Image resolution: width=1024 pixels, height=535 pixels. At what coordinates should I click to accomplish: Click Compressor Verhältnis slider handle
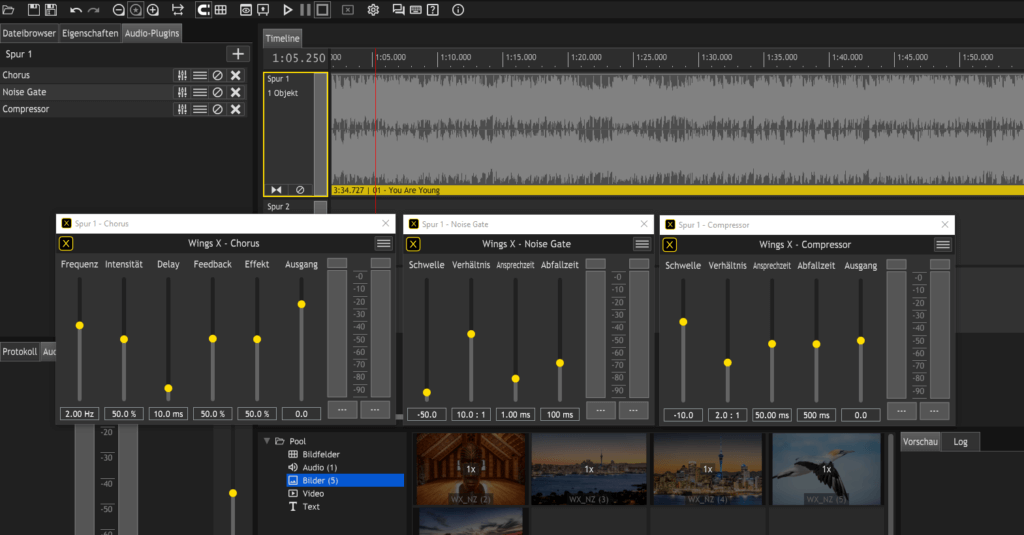point(728,363)
